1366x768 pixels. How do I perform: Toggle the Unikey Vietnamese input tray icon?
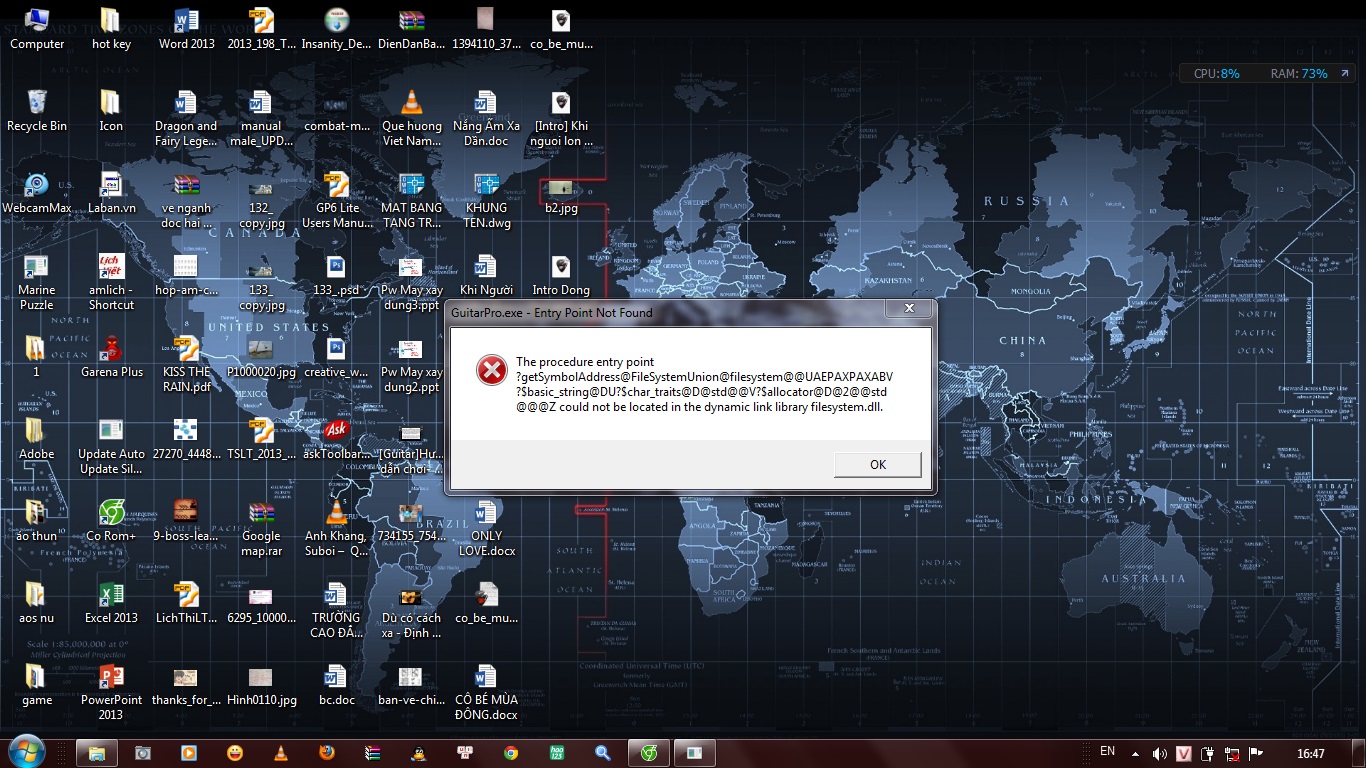tap(1184, 753)
